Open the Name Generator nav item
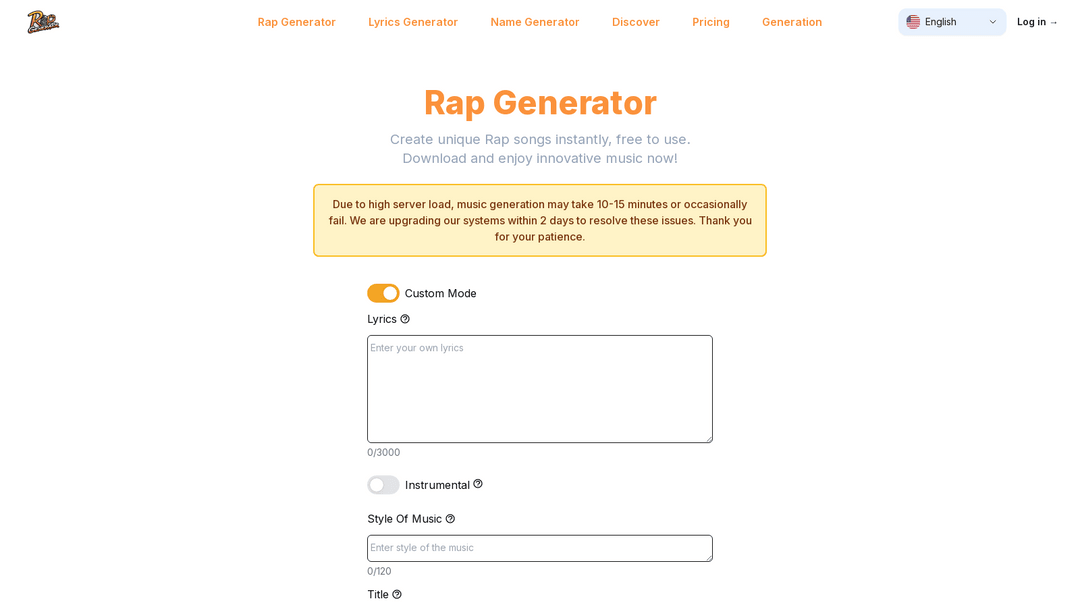Image resolution: width=1080 pixels, height=608 pixels. point(535,22)
